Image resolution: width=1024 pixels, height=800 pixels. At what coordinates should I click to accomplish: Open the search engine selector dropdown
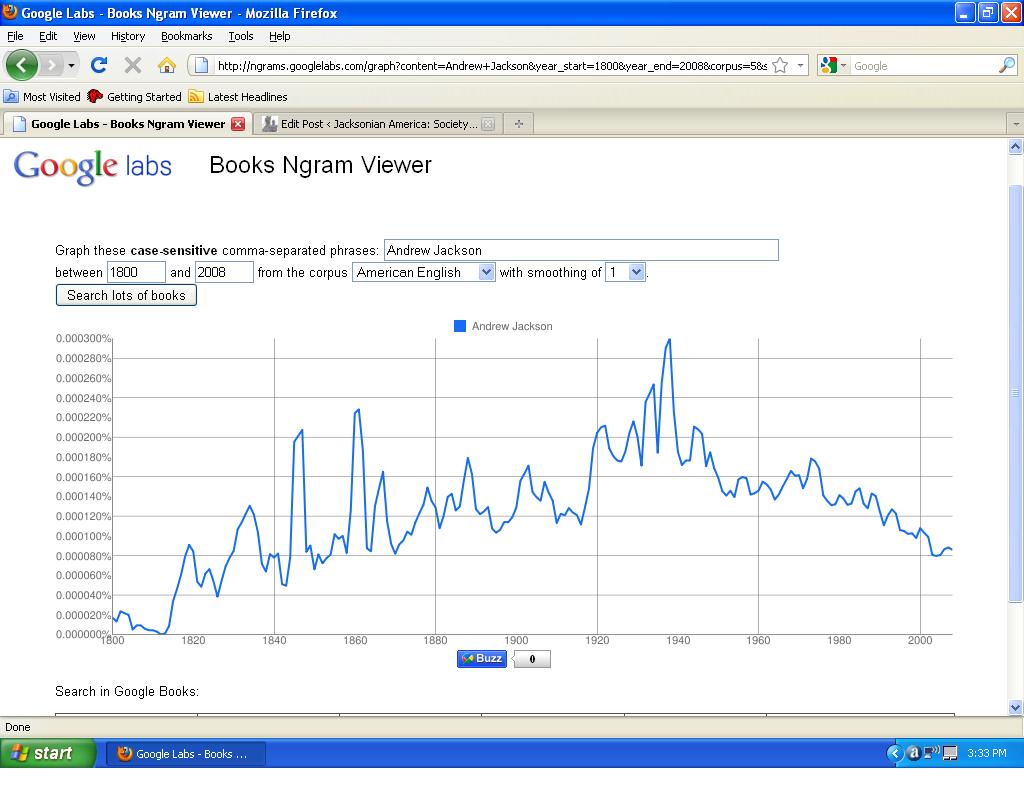(834, 65)
